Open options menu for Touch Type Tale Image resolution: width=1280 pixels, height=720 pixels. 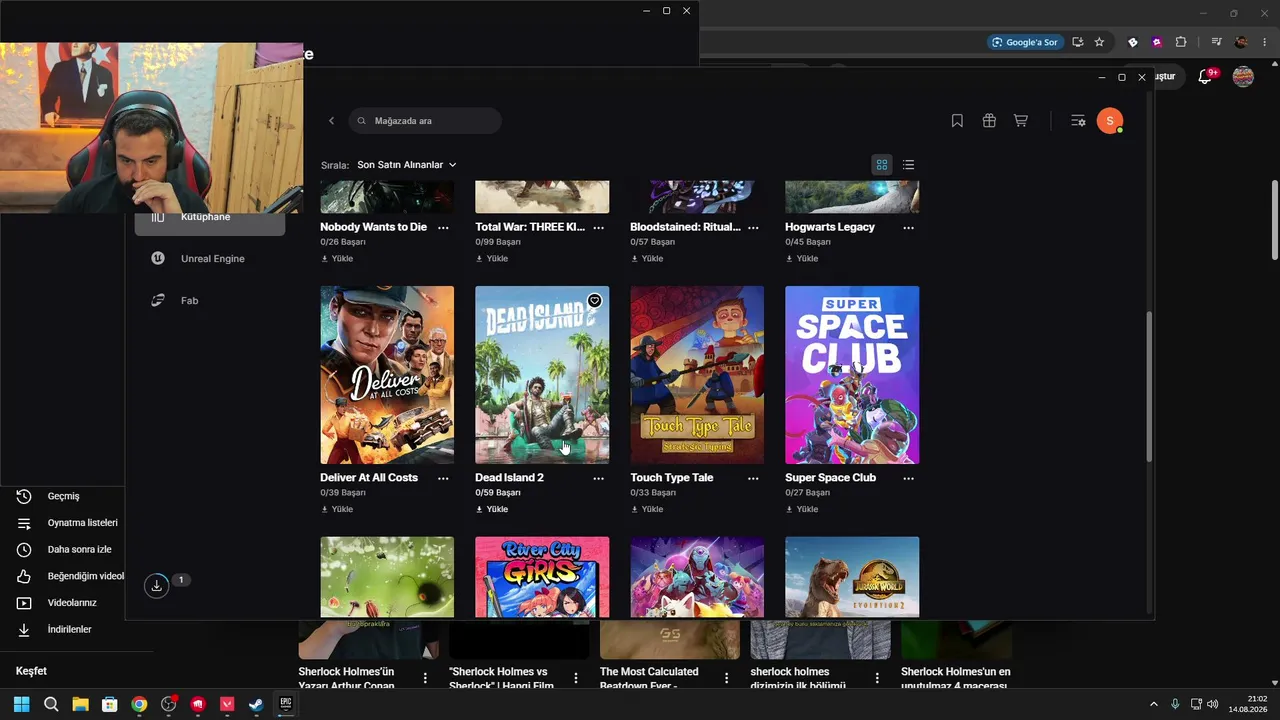(x=753, y=479)
